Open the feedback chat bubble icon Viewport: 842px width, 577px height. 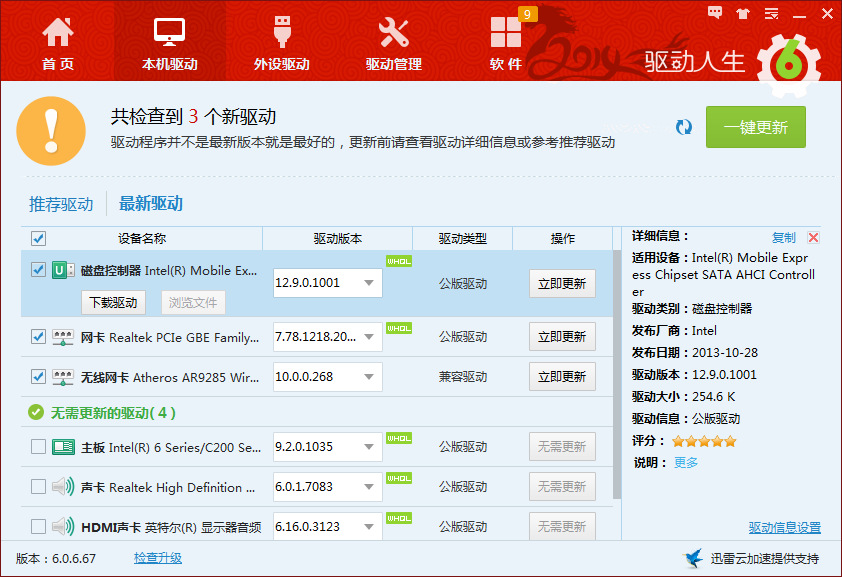coord(715,13)
